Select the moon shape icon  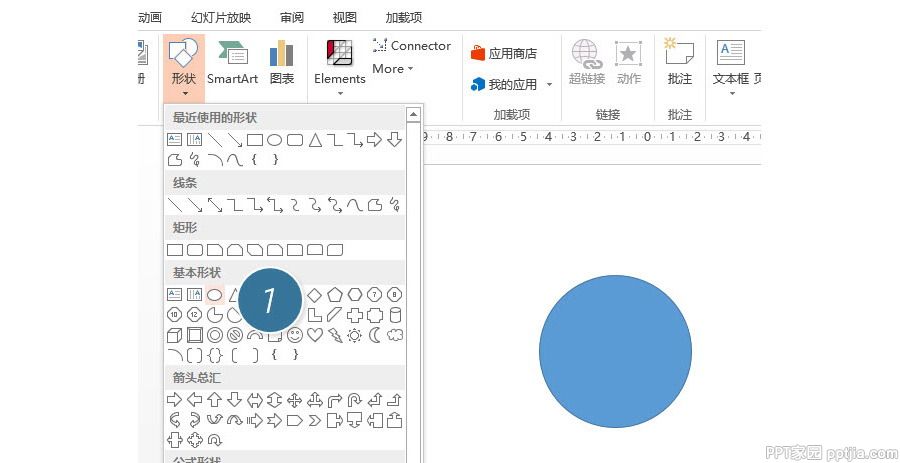(375, 335)
